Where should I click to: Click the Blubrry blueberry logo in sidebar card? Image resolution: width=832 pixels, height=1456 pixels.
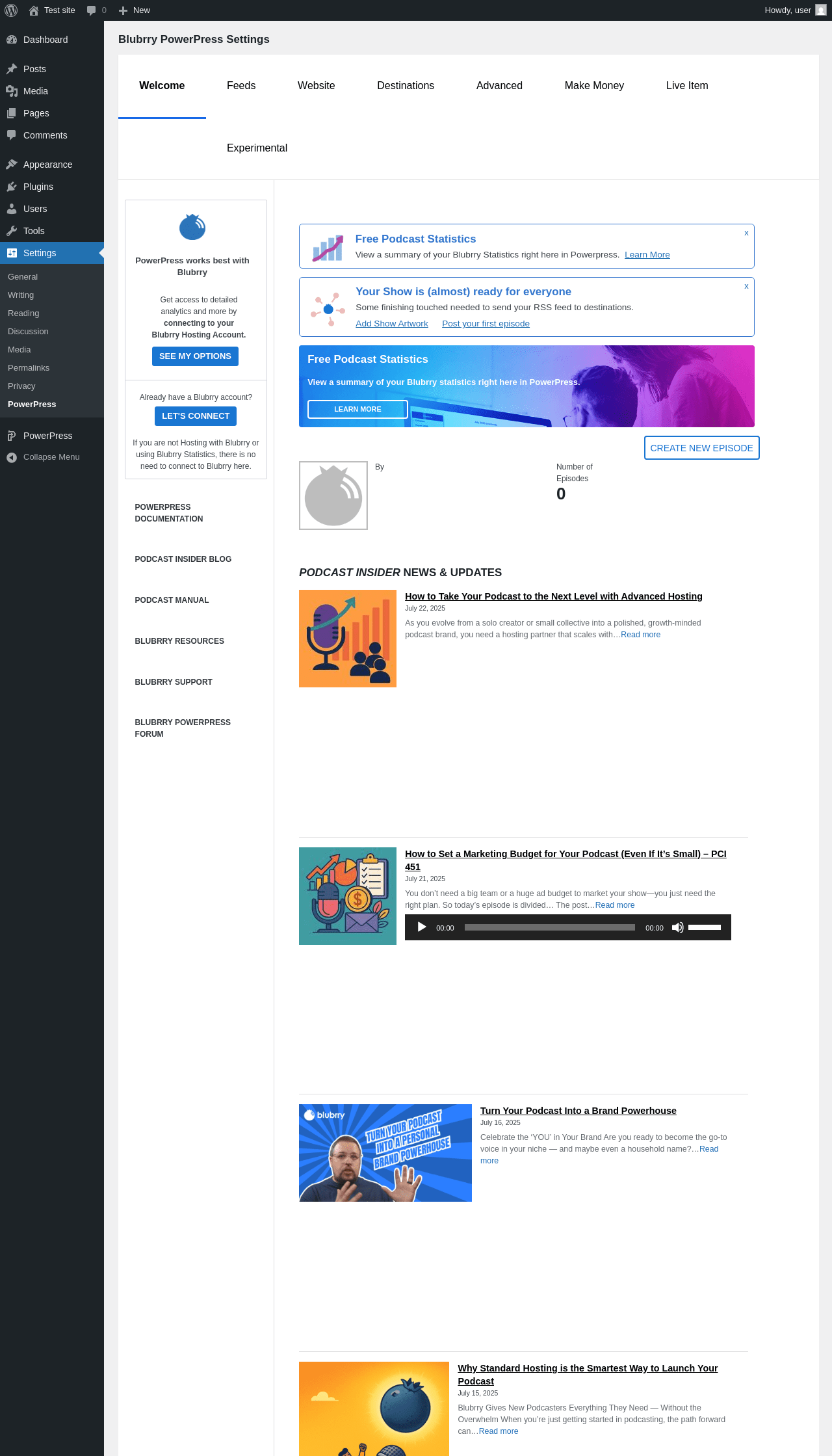pyautogui.click(x=192, y=227)
